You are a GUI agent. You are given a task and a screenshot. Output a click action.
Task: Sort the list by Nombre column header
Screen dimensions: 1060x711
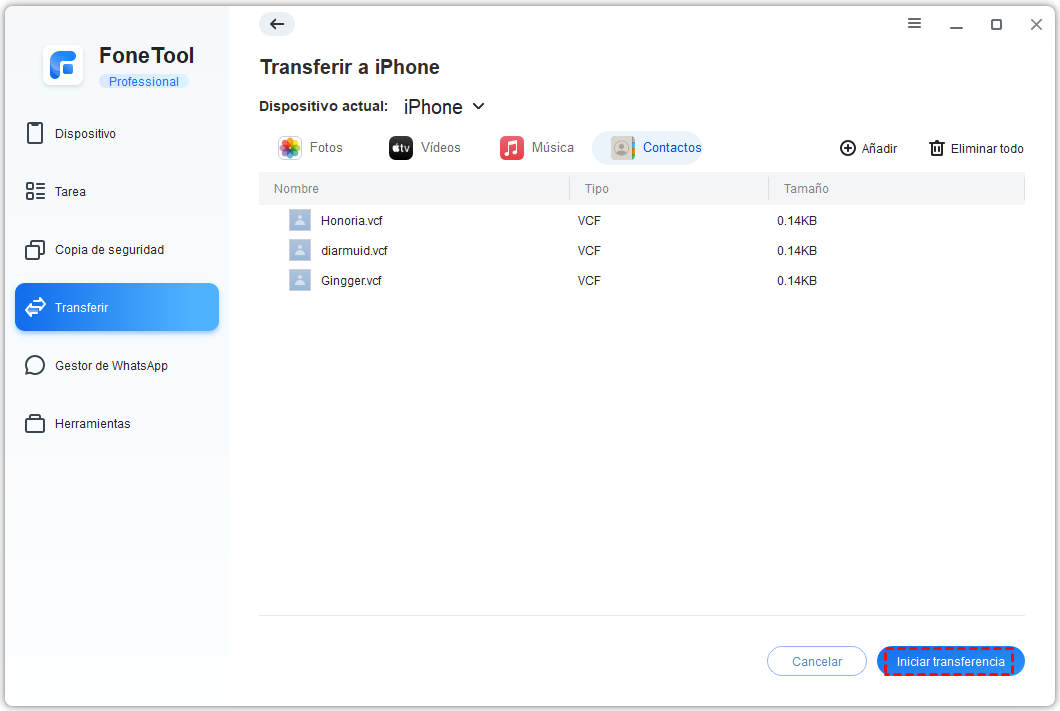[x=296, y=189]
